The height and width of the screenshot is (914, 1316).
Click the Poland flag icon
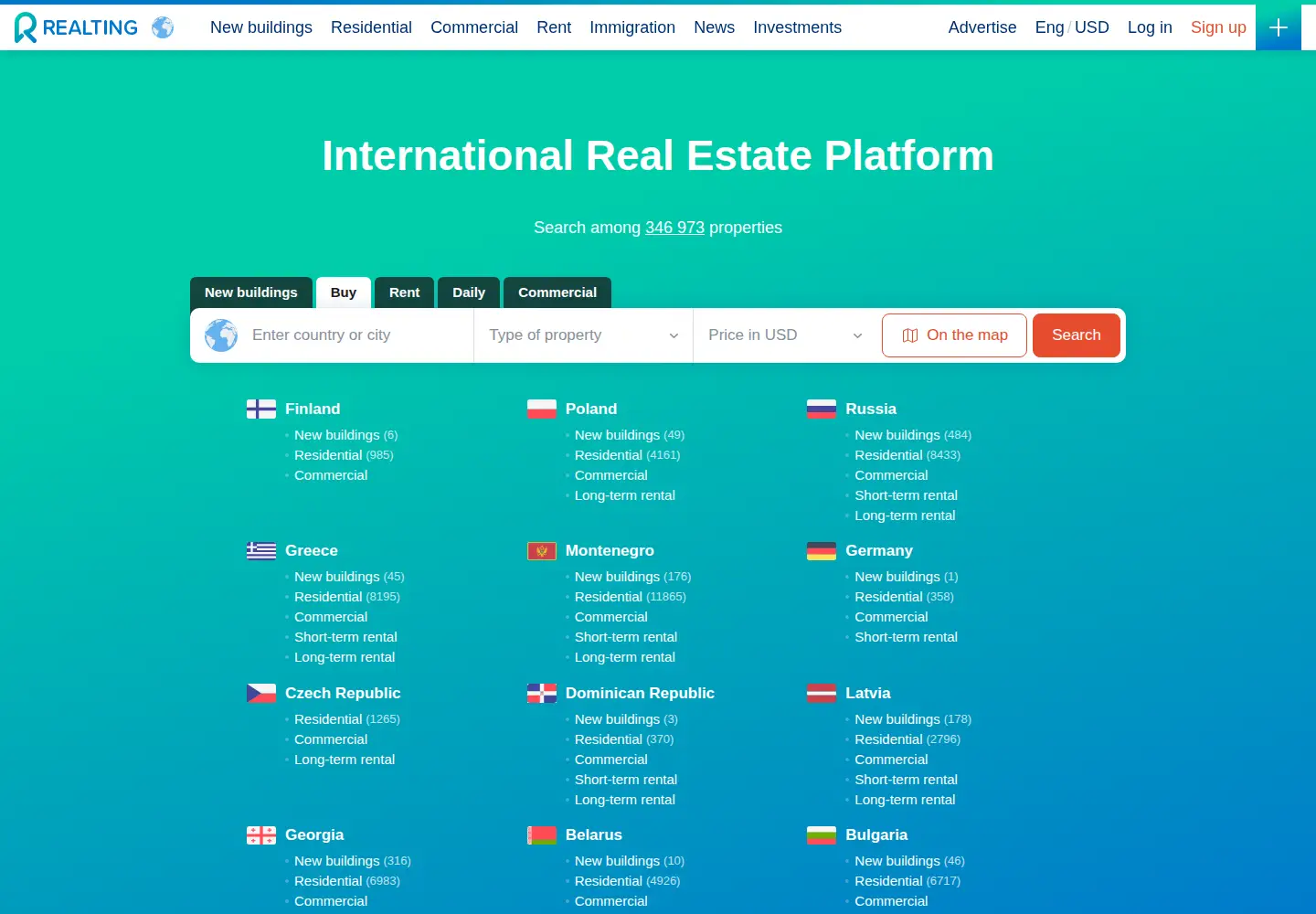542,409
